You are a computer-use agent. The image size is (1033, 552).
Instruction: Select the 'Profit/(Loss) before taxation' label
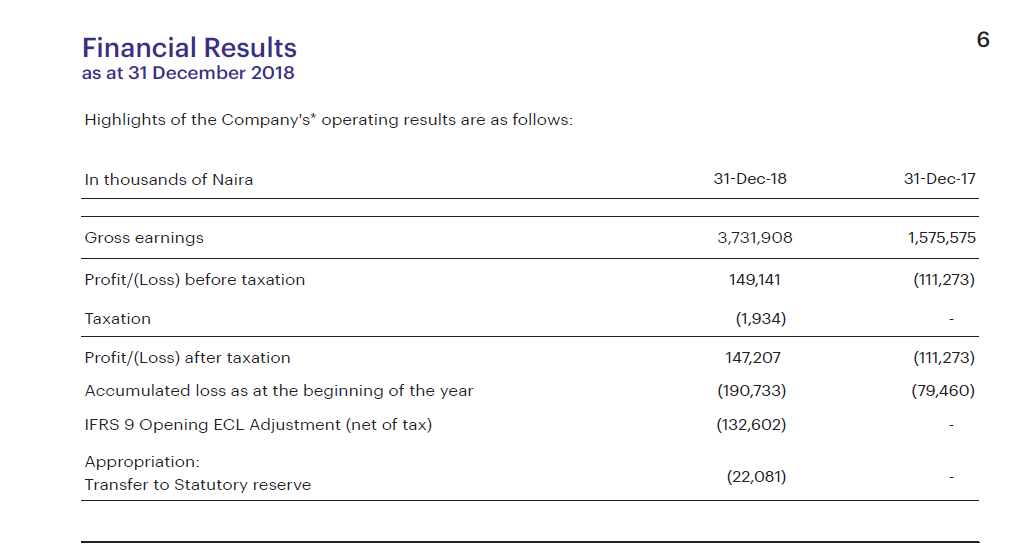pos(195,280)
